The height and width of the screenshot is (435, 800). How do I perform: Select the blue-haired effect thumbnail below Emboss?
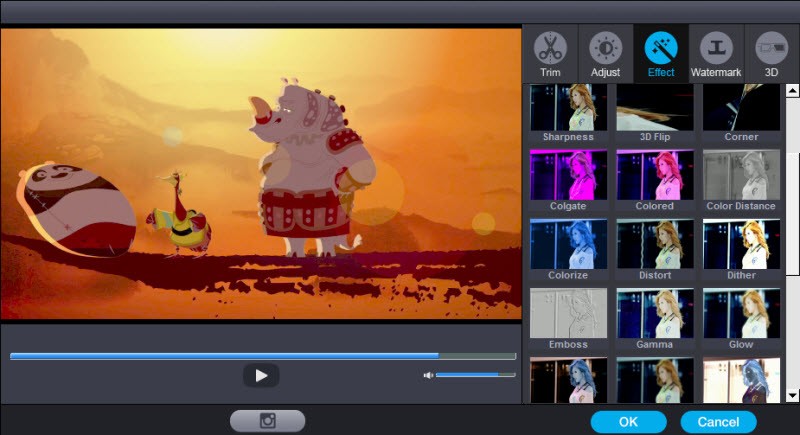[x=568, y=380]
